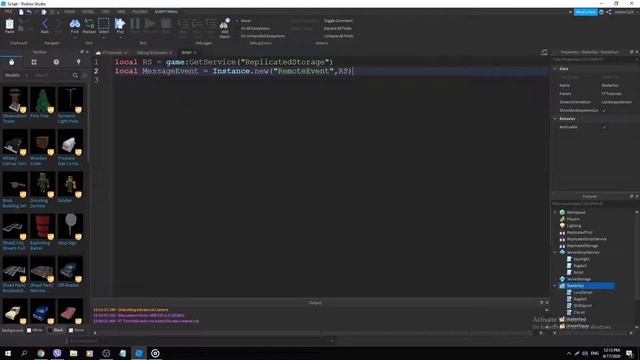Open taskbar search icon
Viewport: 640px width, 360px height.
24,353
